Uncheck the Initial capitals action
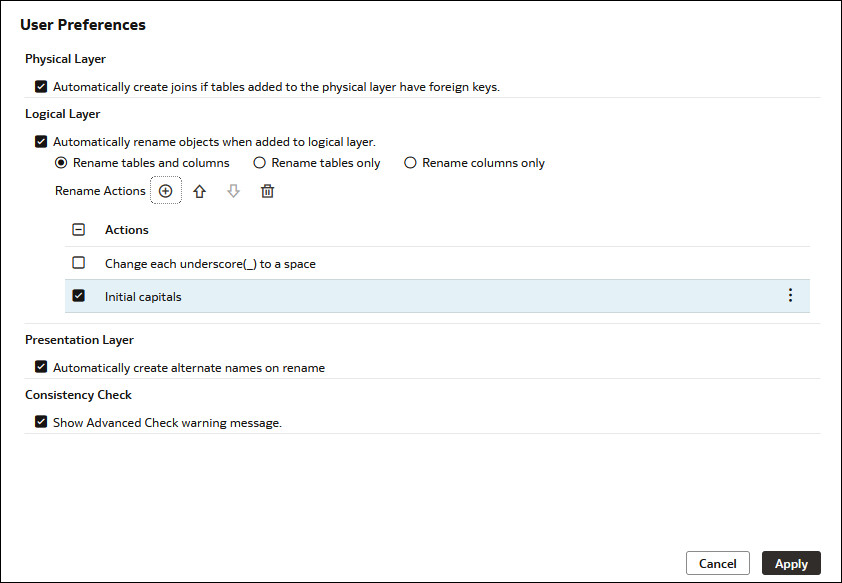Image resolution: width=842 pixels, height=583 pixels. click(x=79, y=296)
